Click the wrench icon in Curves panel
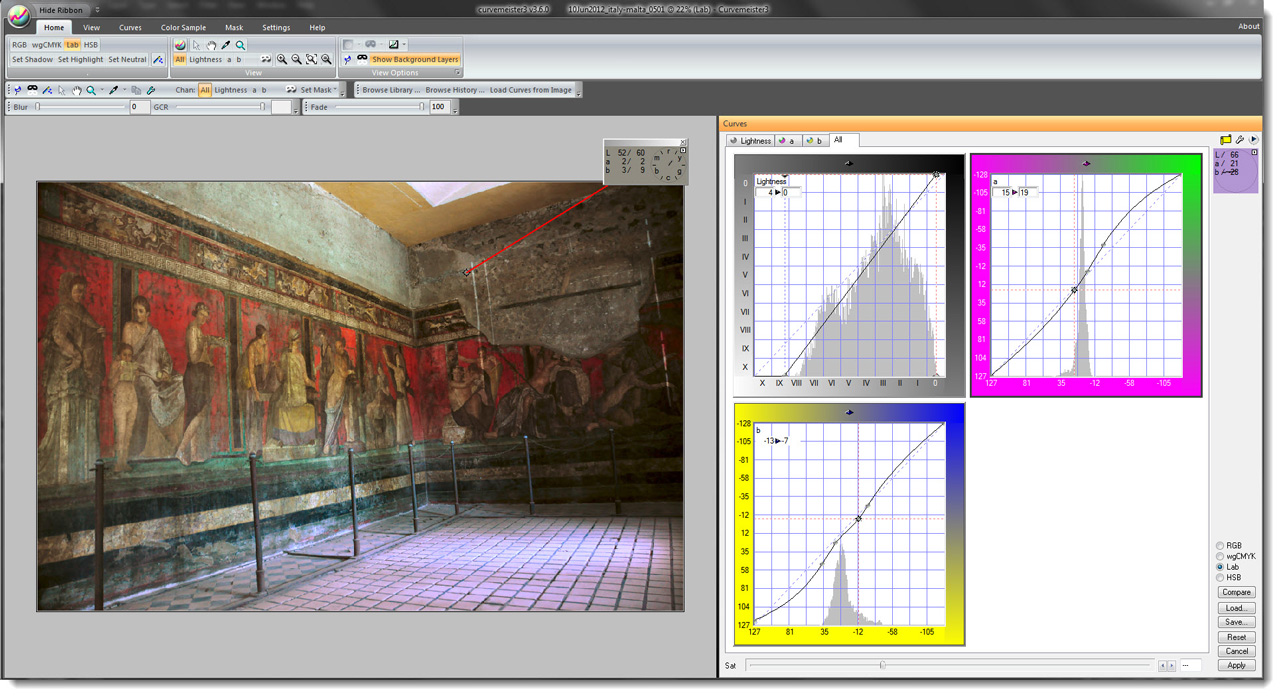1280x696 pixels. [1240, 139]
